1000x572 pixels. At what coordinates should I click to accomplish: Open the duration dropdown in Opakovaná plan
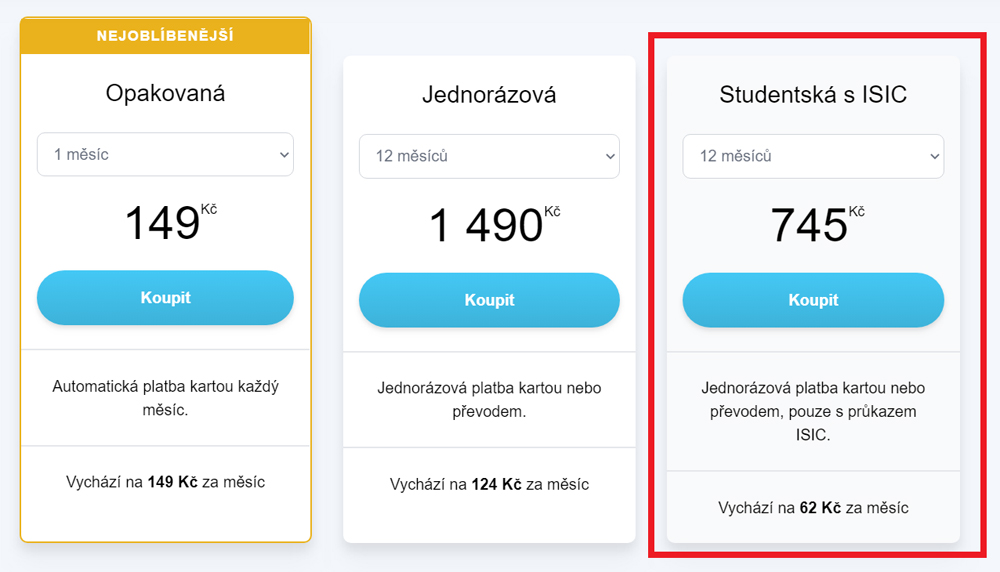165,155
